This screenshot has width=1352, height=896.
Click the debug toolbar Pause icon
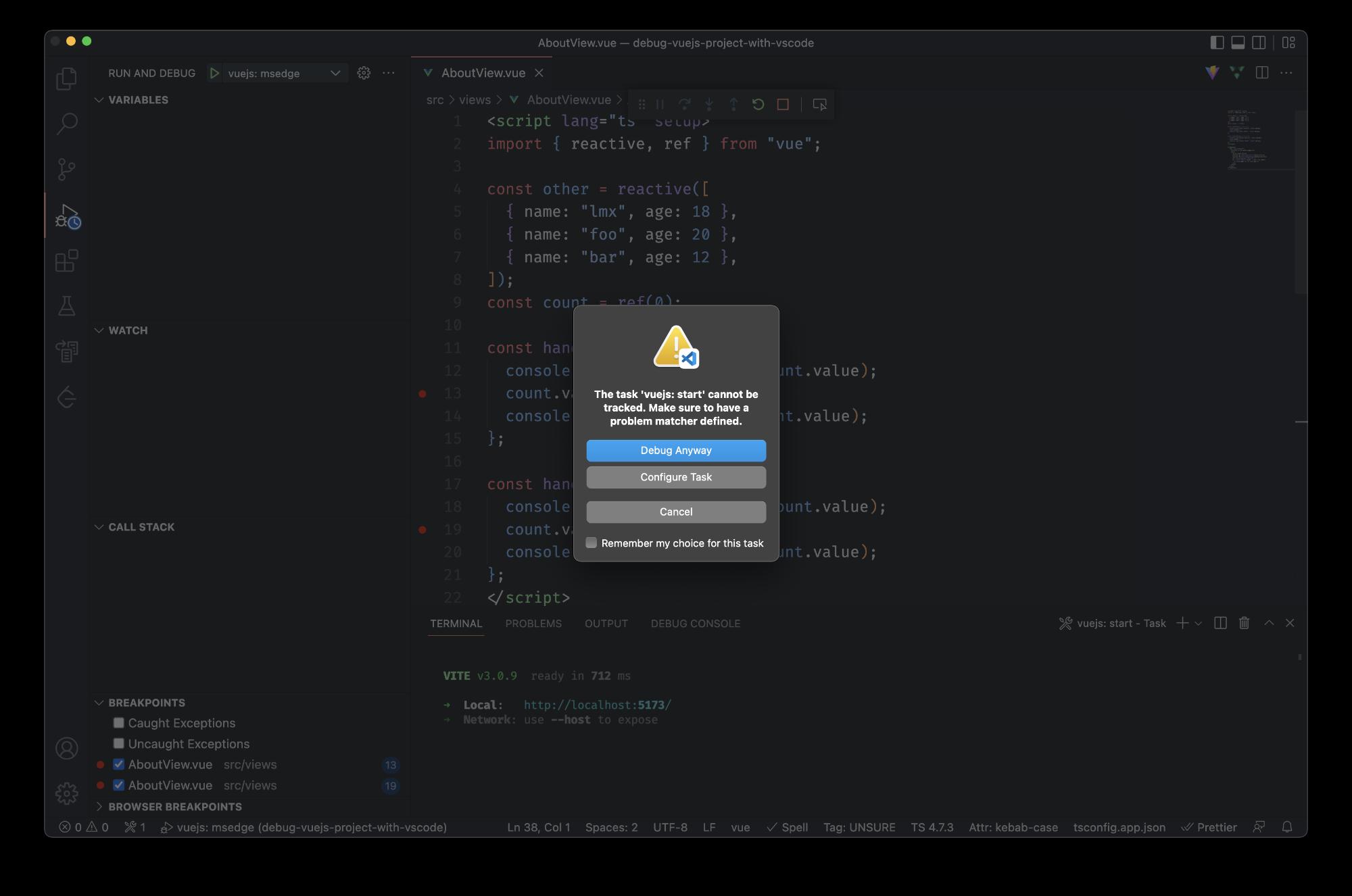(x=660, y=105)
